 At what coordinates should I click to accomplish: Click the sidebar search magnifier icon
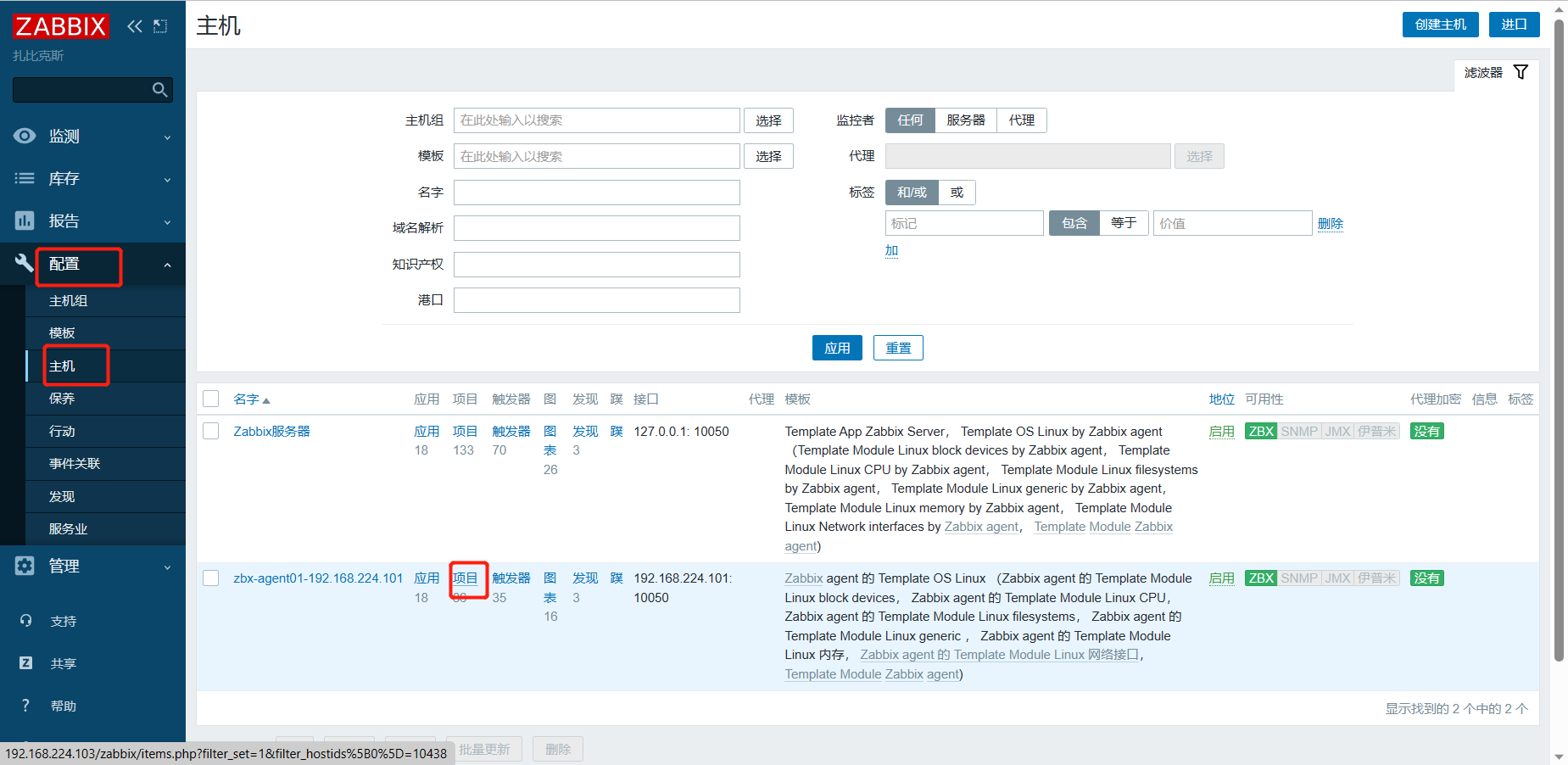159,90
